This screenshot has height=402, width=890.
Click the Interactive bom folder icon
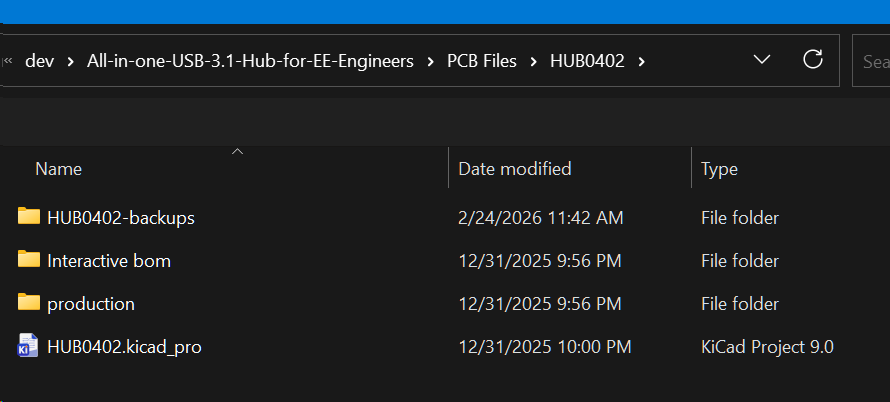(x=29, y=260)
